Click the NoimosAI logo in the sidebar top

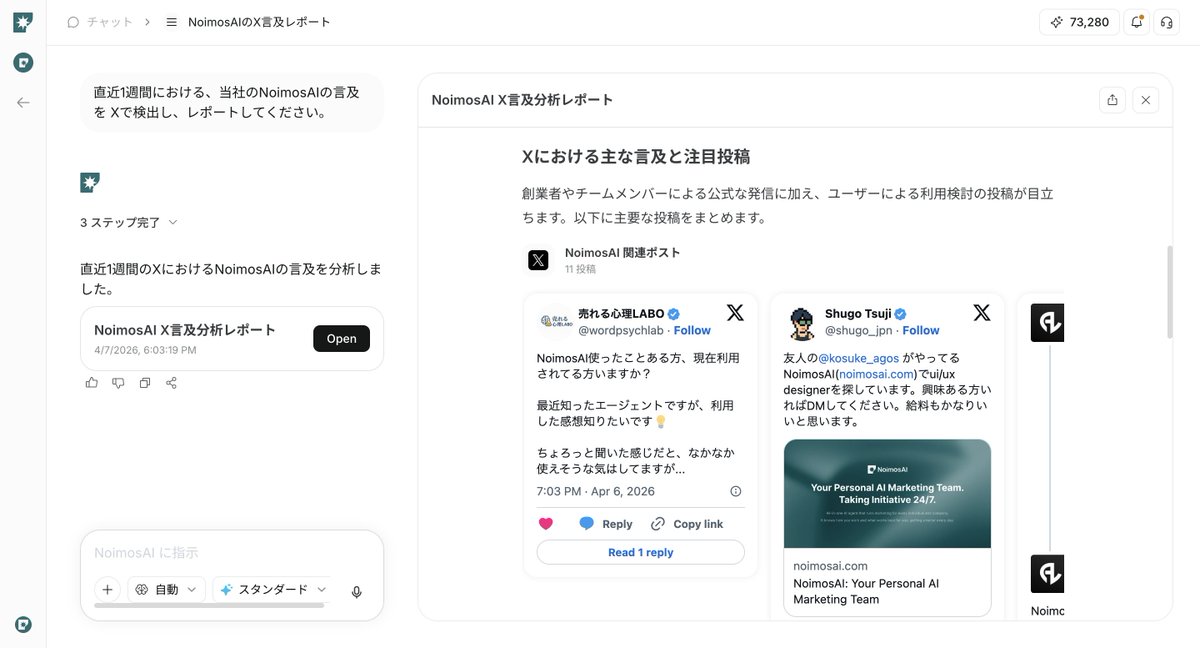[x=23, y=22]
